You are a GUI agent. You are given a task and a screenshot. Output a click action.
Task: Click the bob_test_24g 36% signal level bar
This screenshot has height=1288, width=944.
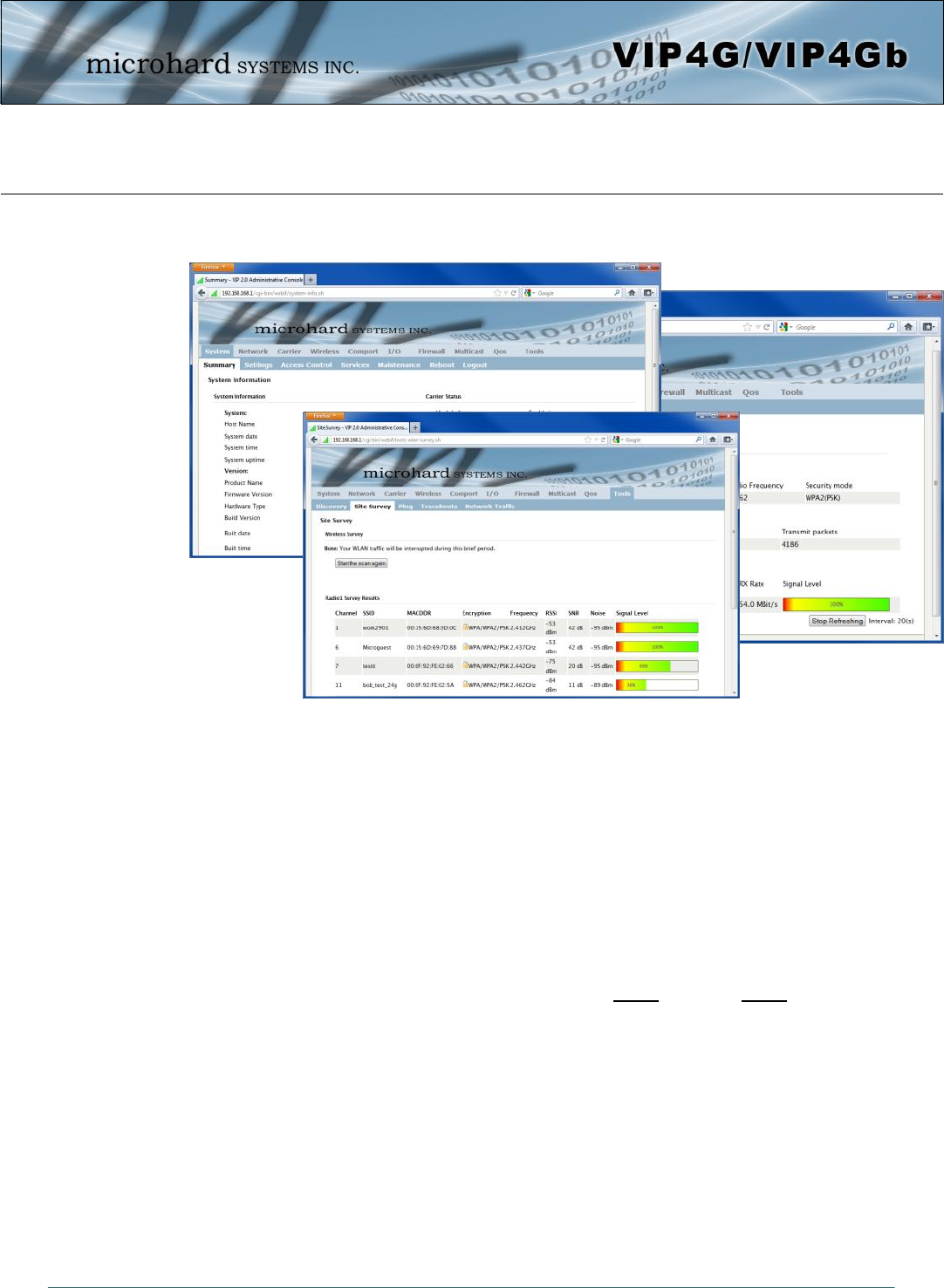tap(657, 685)
